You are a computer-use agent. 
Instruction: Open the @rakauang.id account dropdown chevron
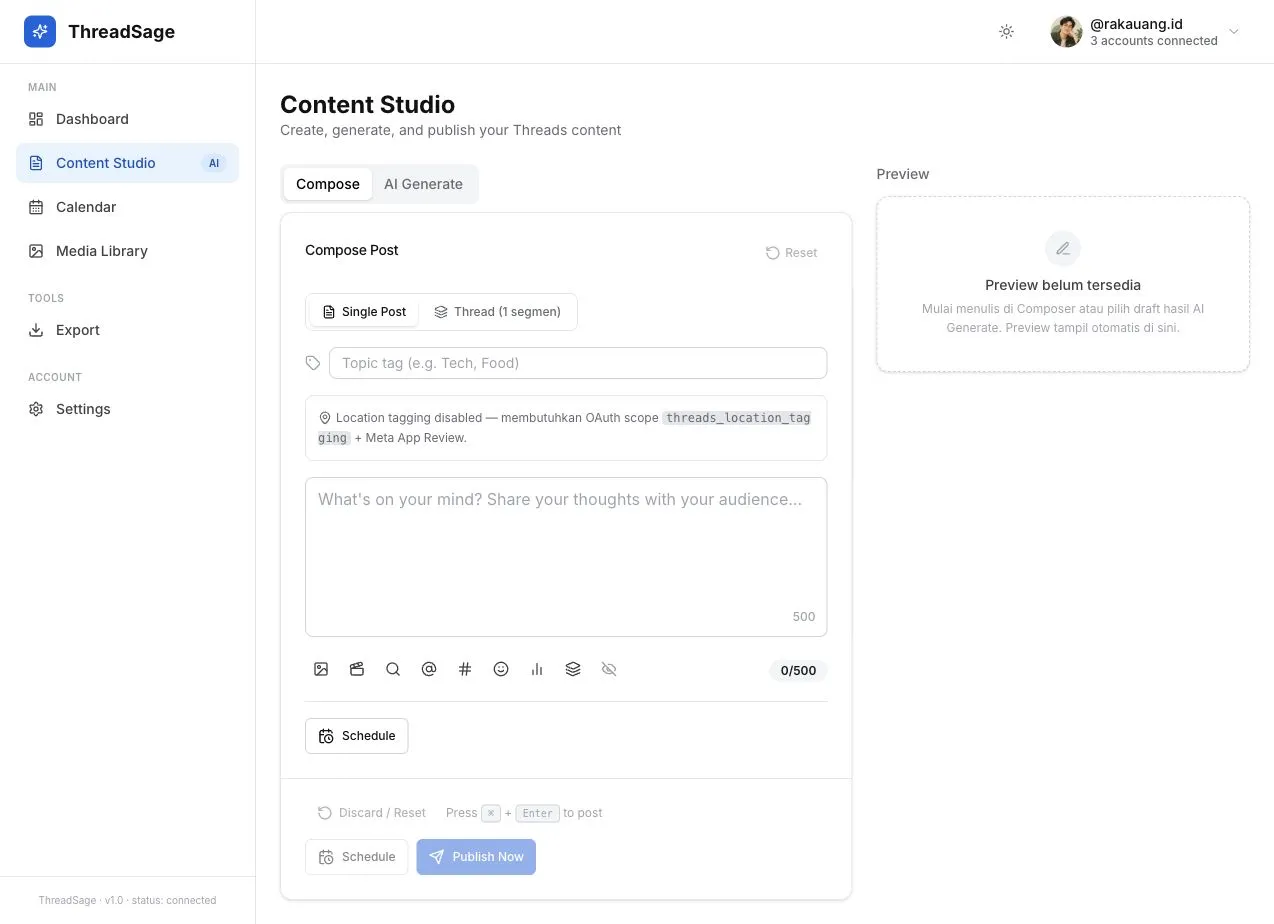(x=1233, y=32)
